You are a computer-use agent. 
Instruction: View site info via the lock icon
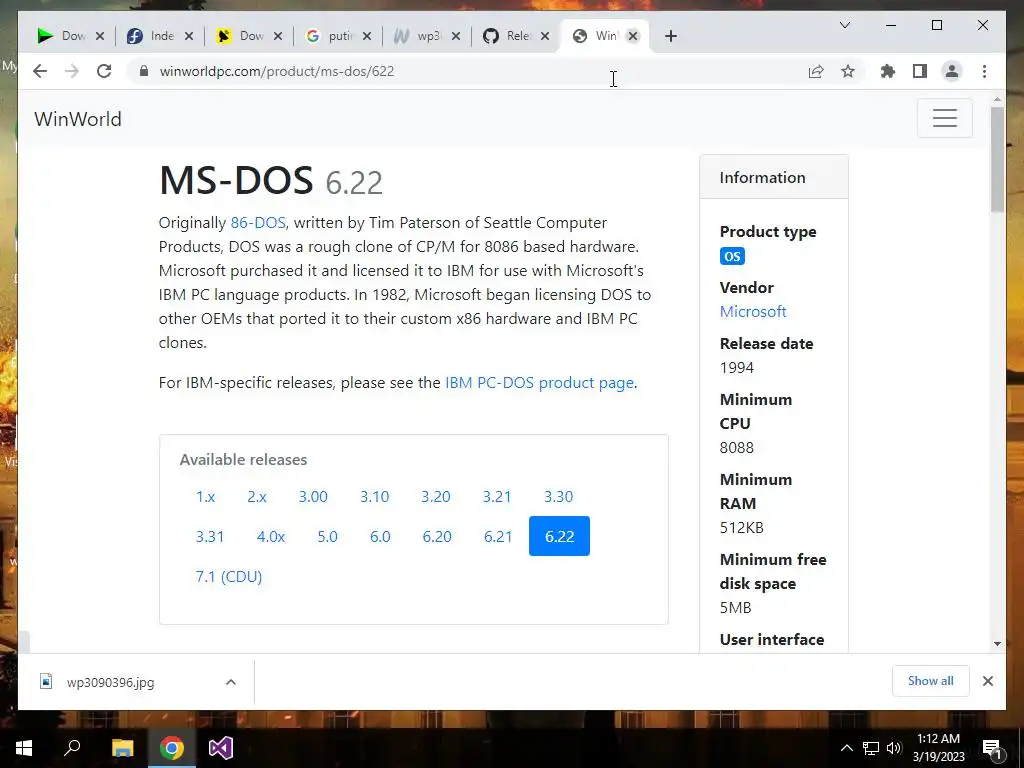point(144,71)
